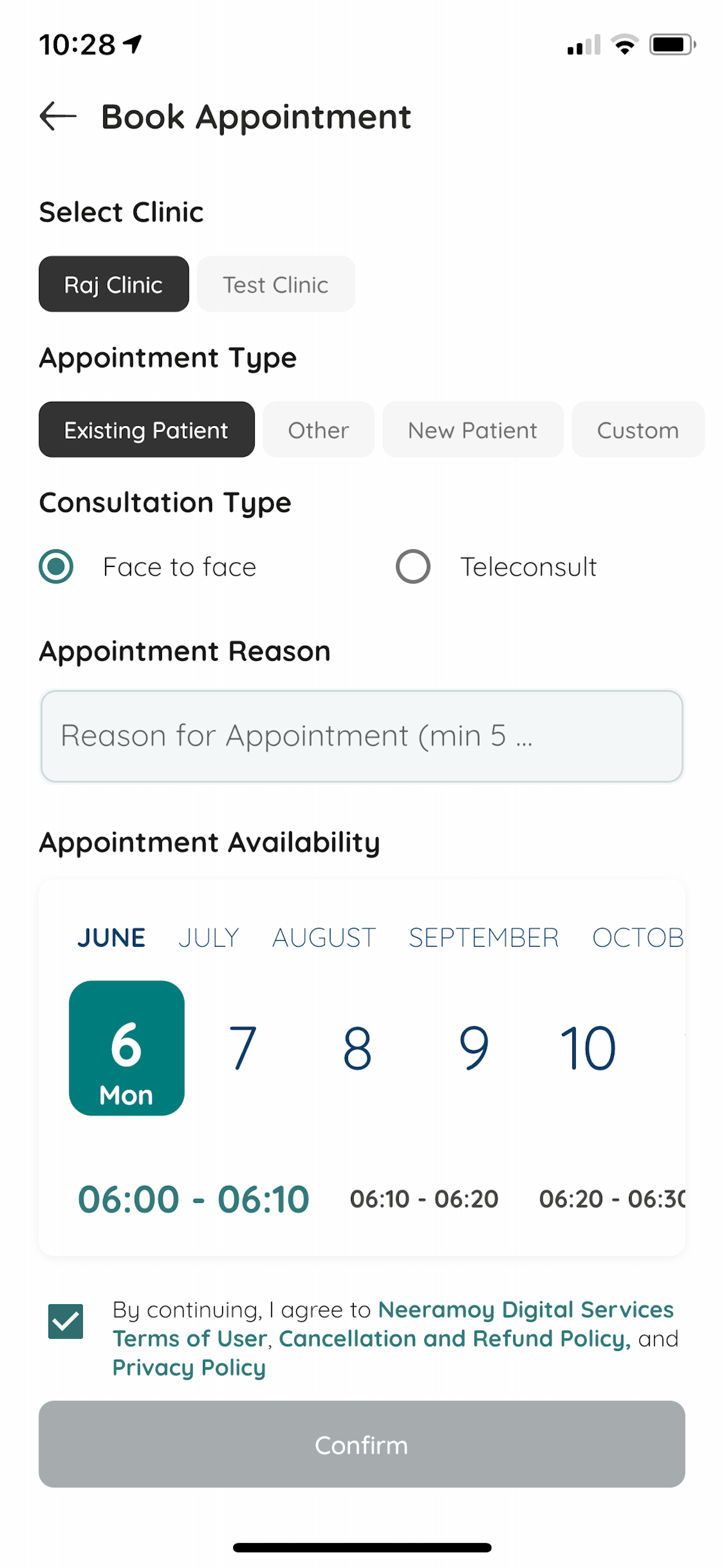The image size is (724, 1568).
Task: Open the SEPTEMBER month tab
Action: (484, 937)
